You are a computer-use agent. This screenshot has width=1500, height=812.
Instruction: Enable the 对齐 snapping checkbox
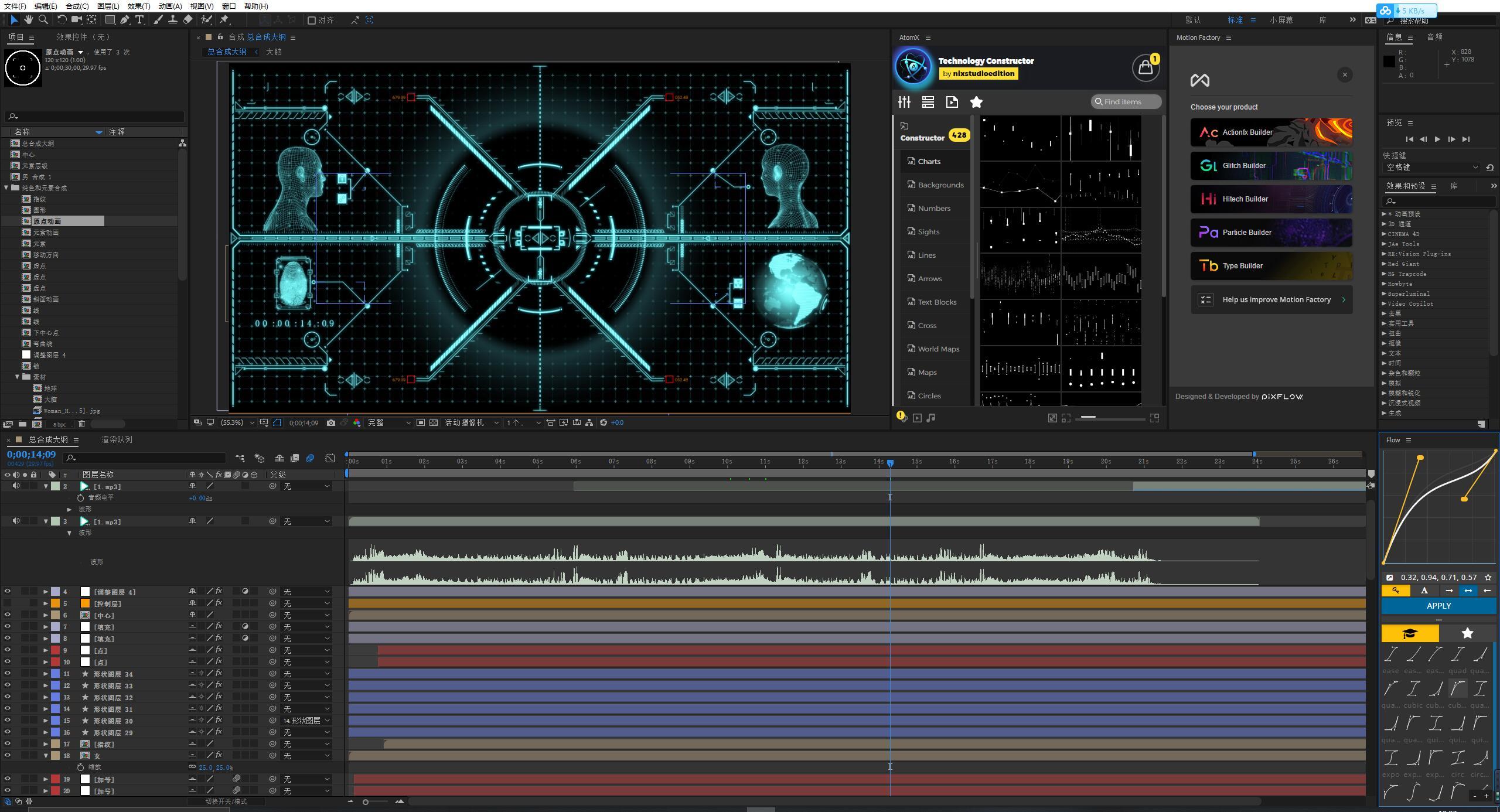[x=312, y=20]
